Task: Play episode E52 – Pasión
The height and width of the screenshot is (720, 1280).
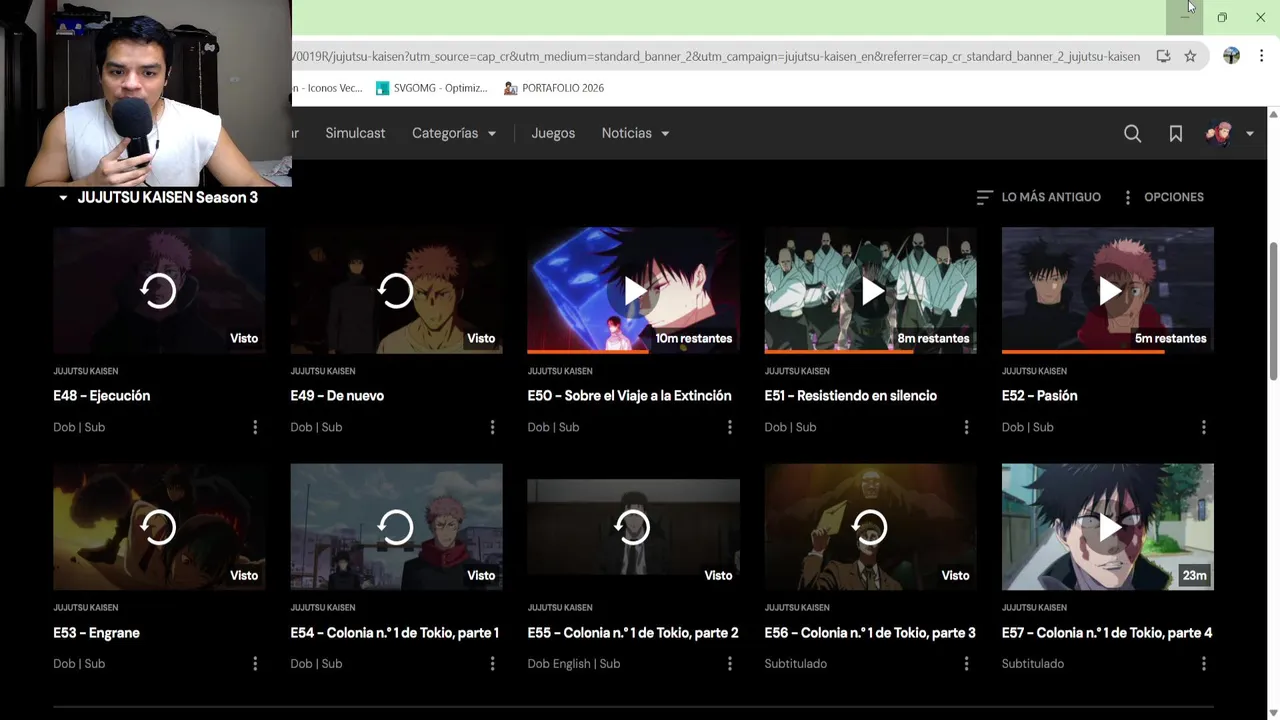Action: click(x=1108, y=291)
